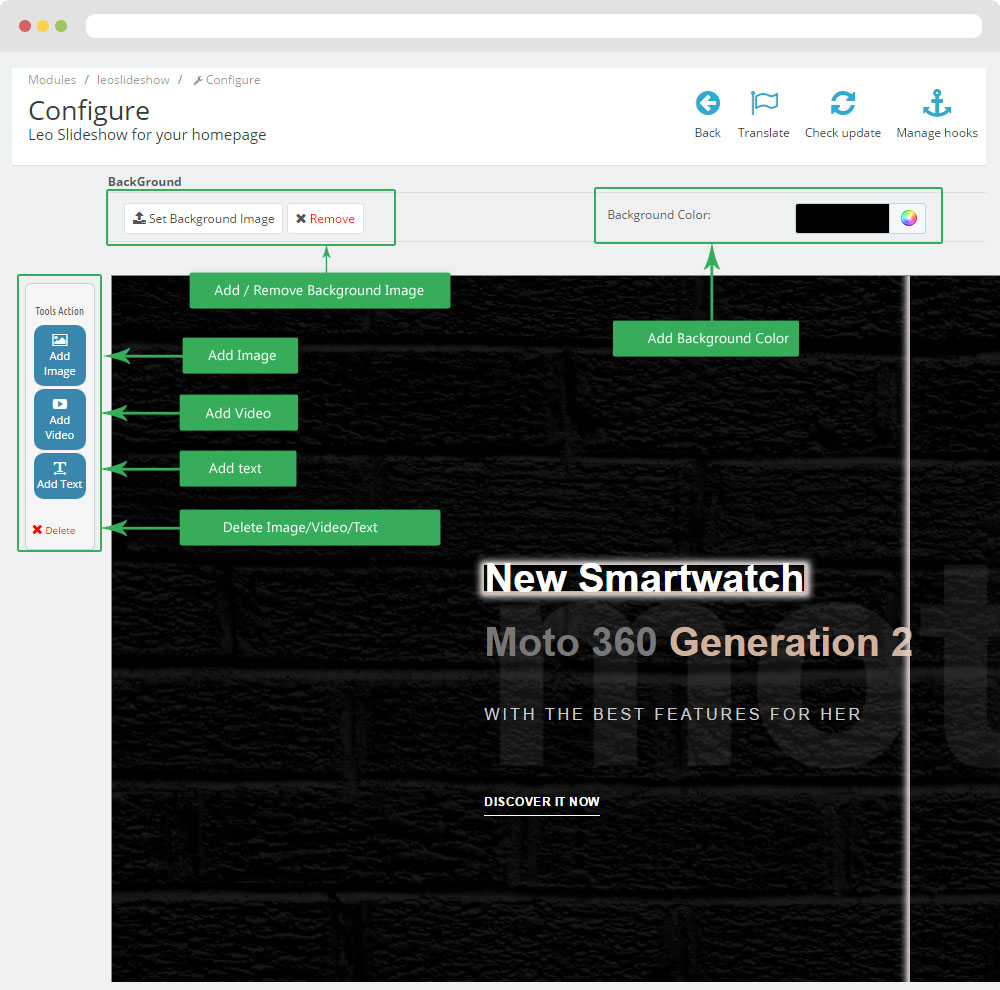
Task: Click the green maximize window dot
Action: click(61, 26)
